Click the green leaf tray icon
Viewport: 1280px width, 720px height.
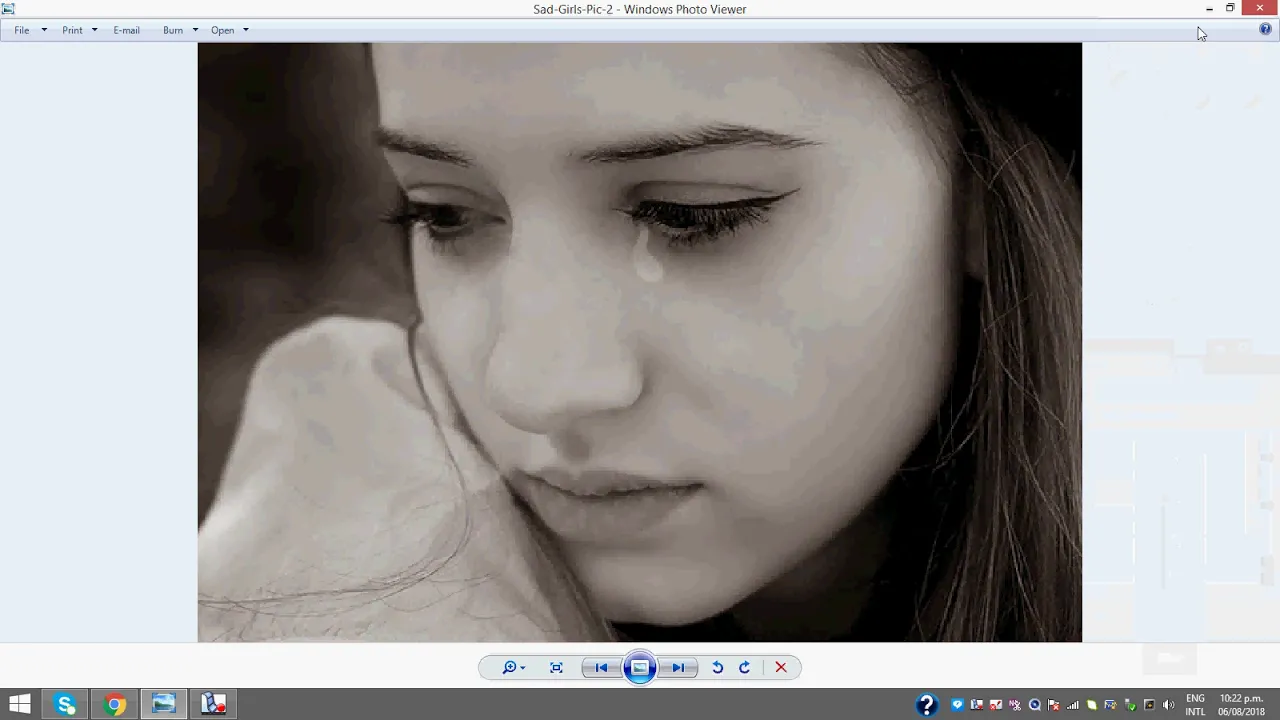click(x=1092, y=705)
